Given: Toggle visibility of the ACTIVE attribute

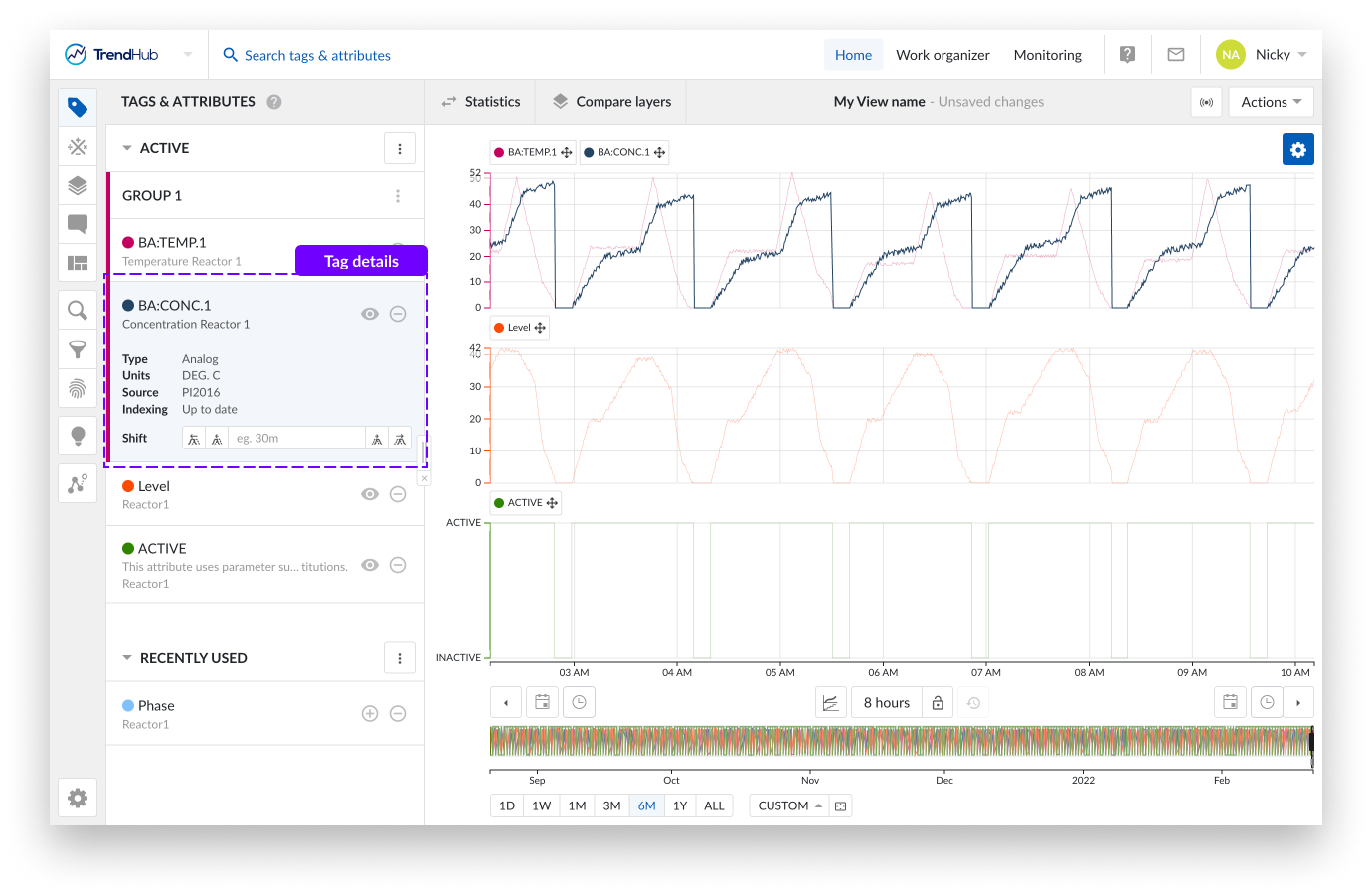Looking at the screenshot, I should pos(370,565).
